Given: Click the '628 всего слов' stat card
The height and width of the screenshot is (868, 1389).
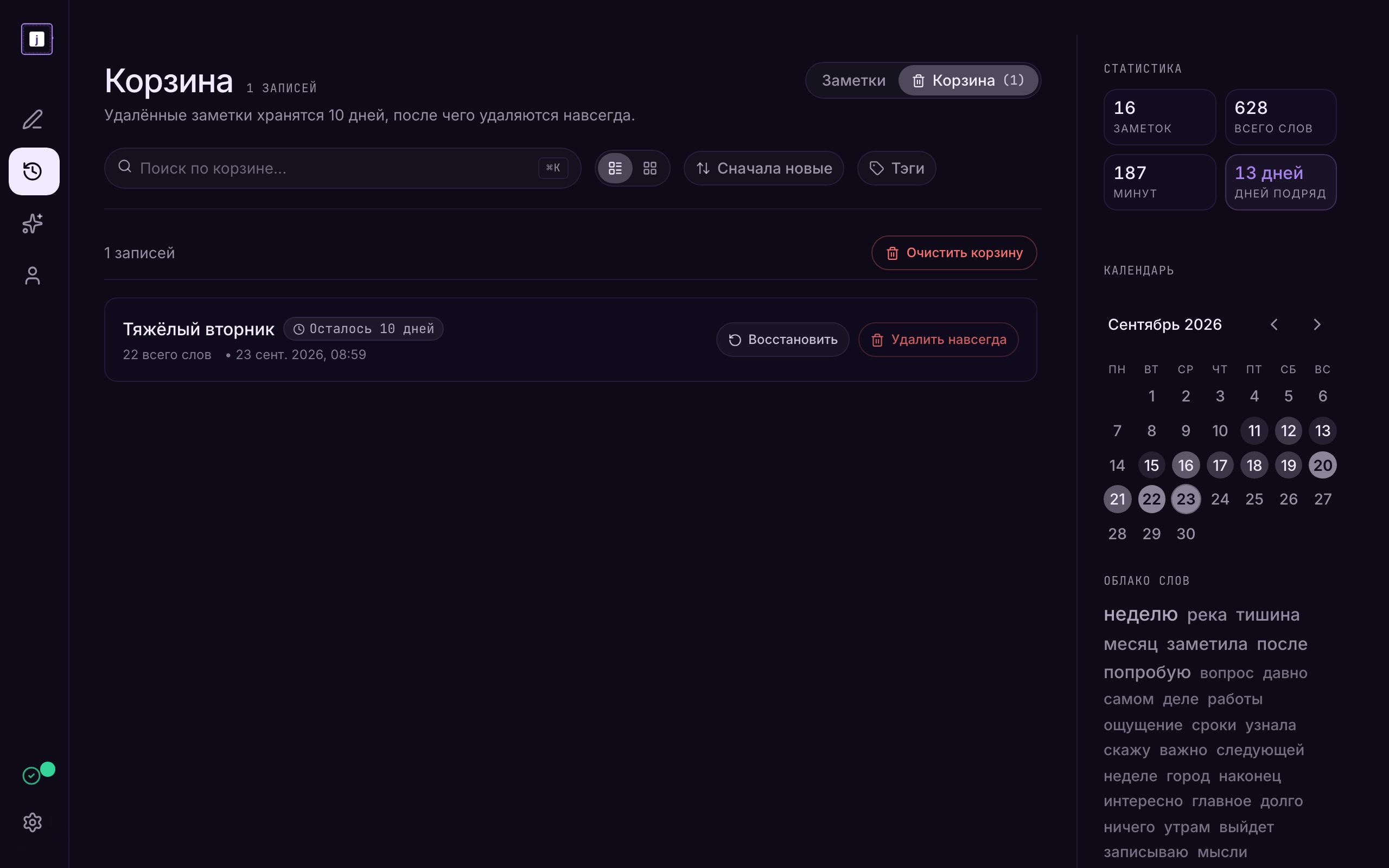Looking at the screenshot, I should [1280, 117].
